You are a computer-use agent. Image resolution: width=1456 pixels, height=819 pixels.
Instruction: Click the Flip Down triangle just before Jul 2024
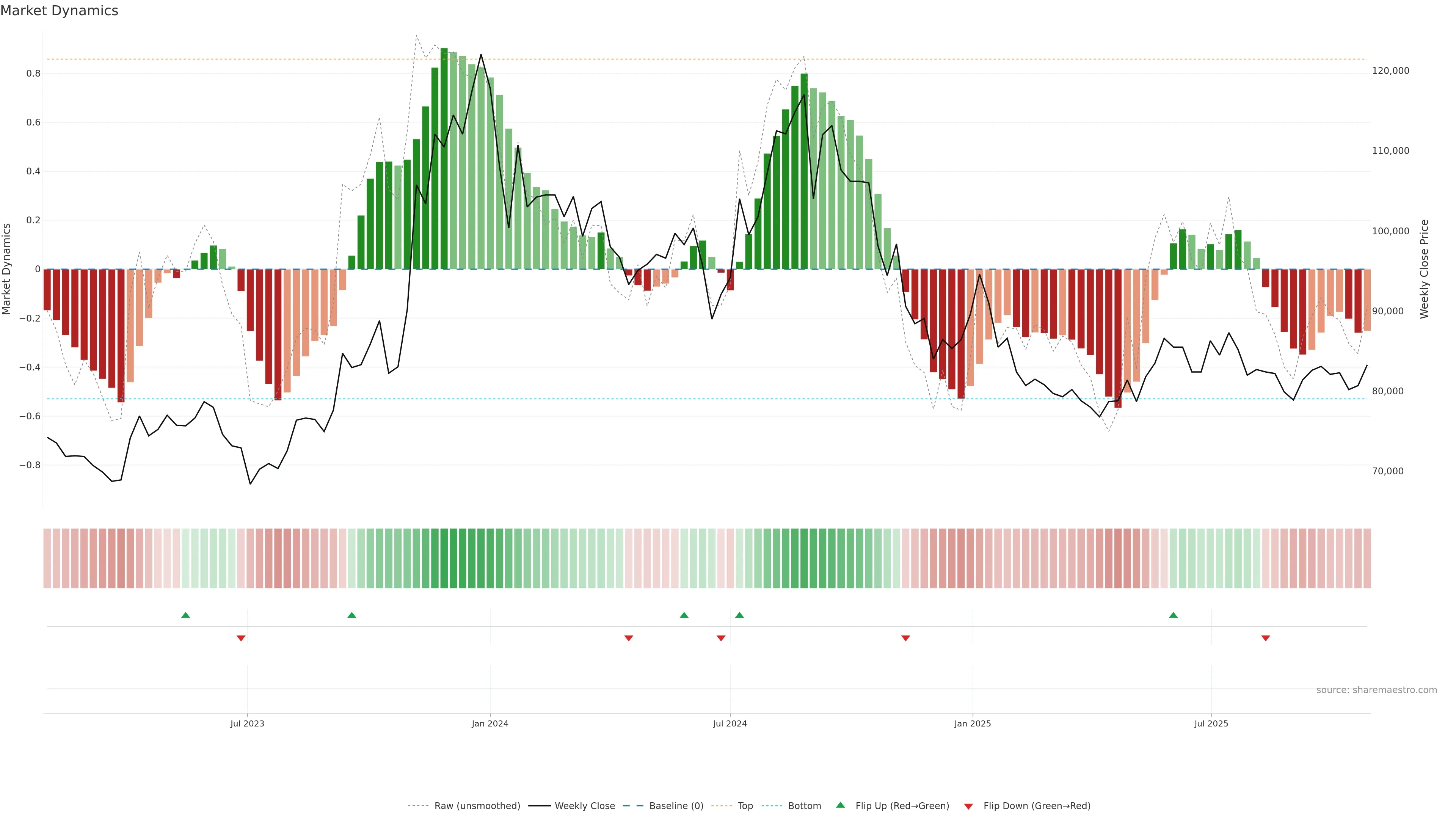point(721,638)
